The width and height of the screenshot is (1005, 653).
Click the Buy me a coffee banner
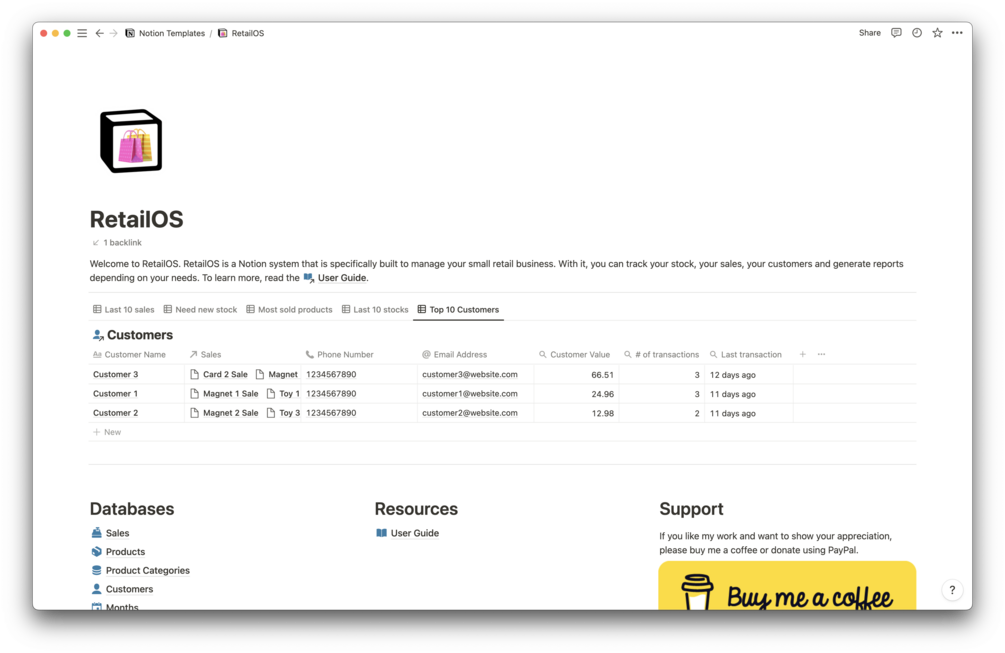(787, 586)
